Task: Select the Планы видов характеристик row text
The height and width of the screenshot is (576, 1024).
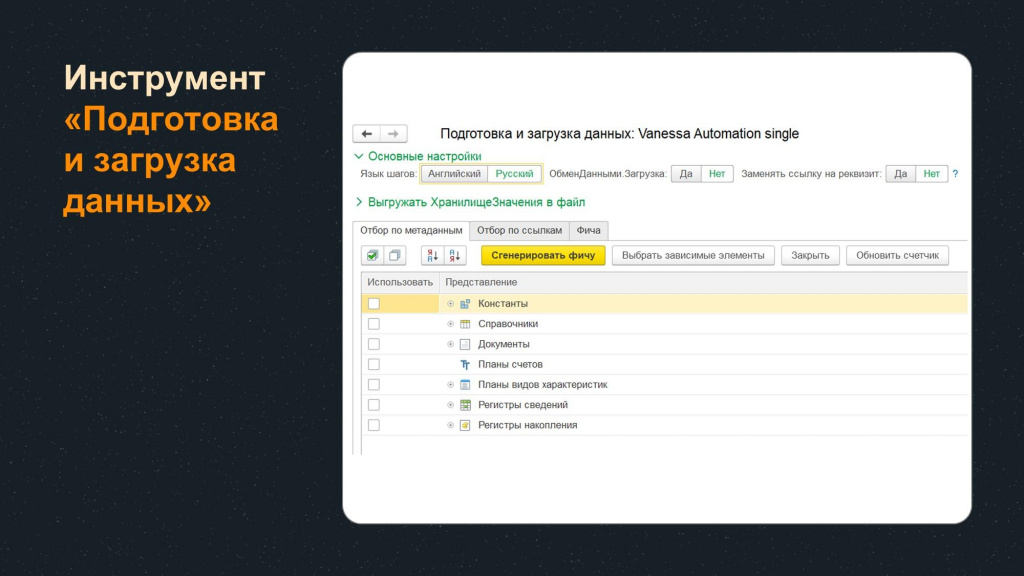Action: point(543,385)
